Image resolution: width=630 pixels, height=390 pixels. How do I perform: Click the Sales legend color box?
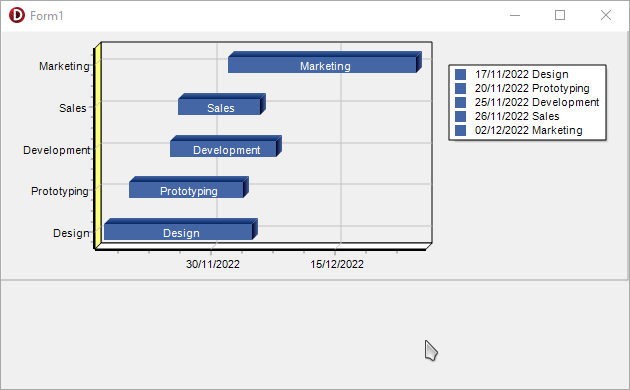460,116
